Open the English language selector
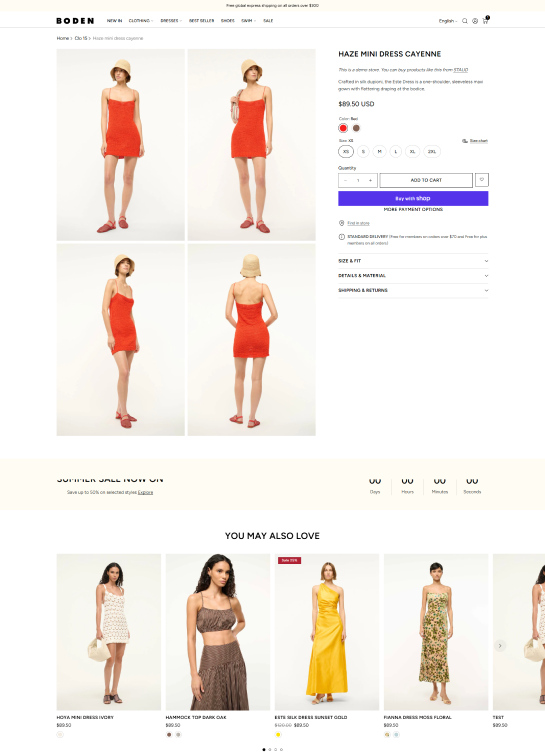The height and width of the screenshot is (752, 545). [448, 21]
